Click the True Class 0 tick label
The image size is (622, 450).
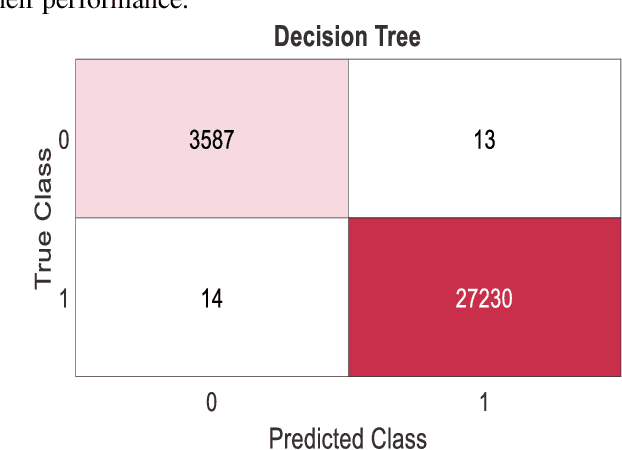[65, 139]
